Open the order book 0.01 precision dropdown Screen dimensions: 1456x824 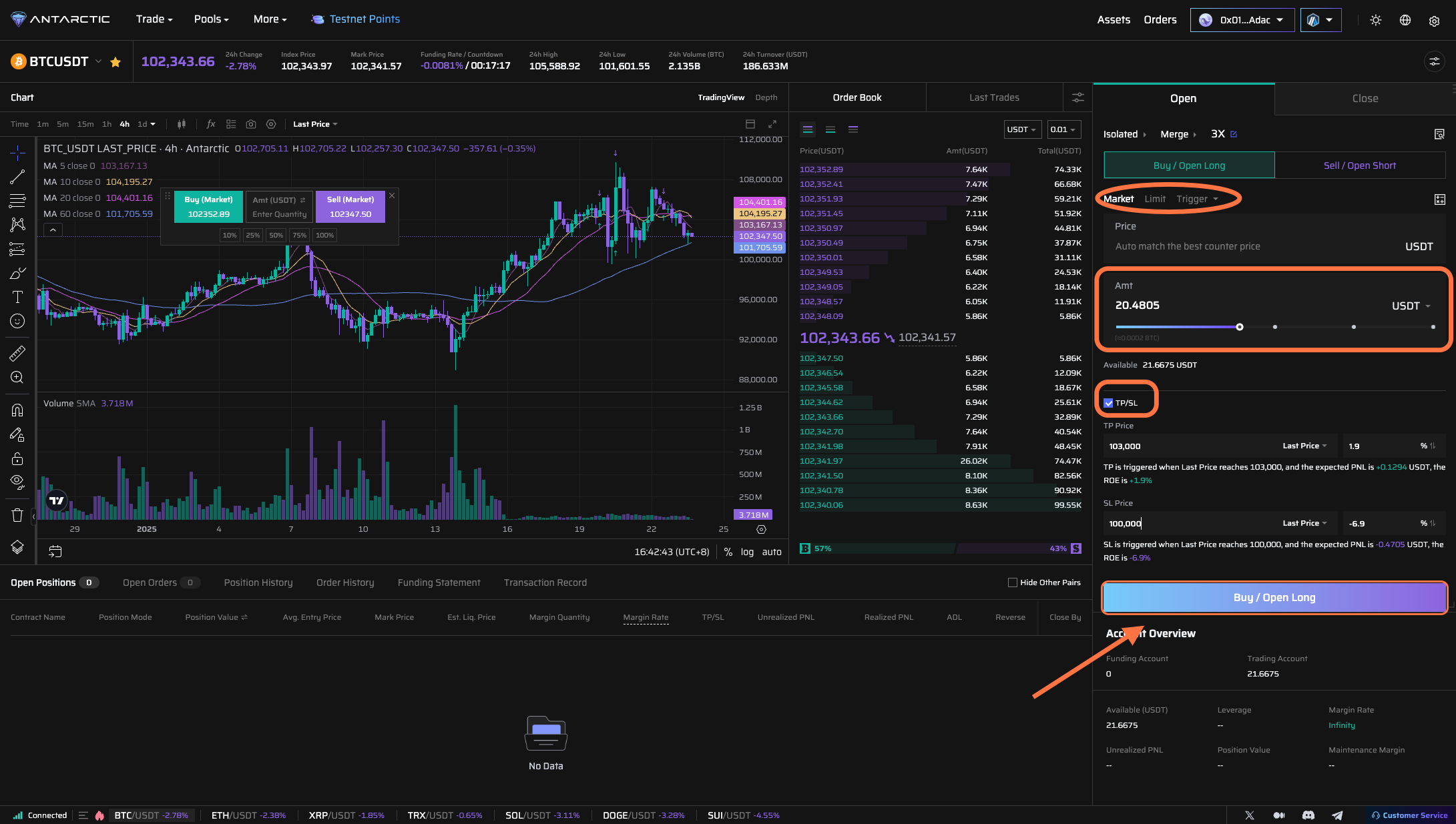(1063, 129)
